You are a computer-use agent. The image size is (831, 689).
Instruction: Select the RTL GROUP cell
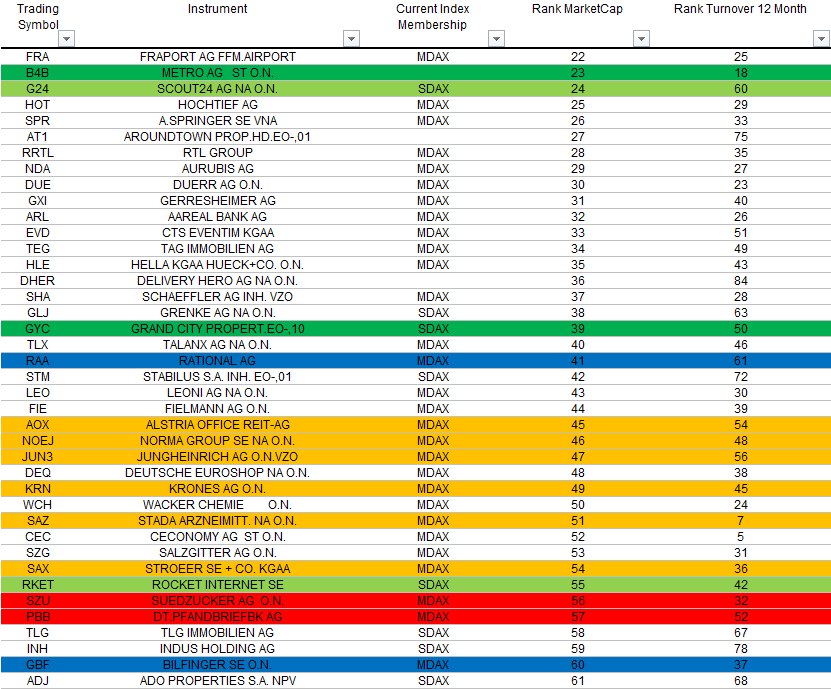(218, 153)
